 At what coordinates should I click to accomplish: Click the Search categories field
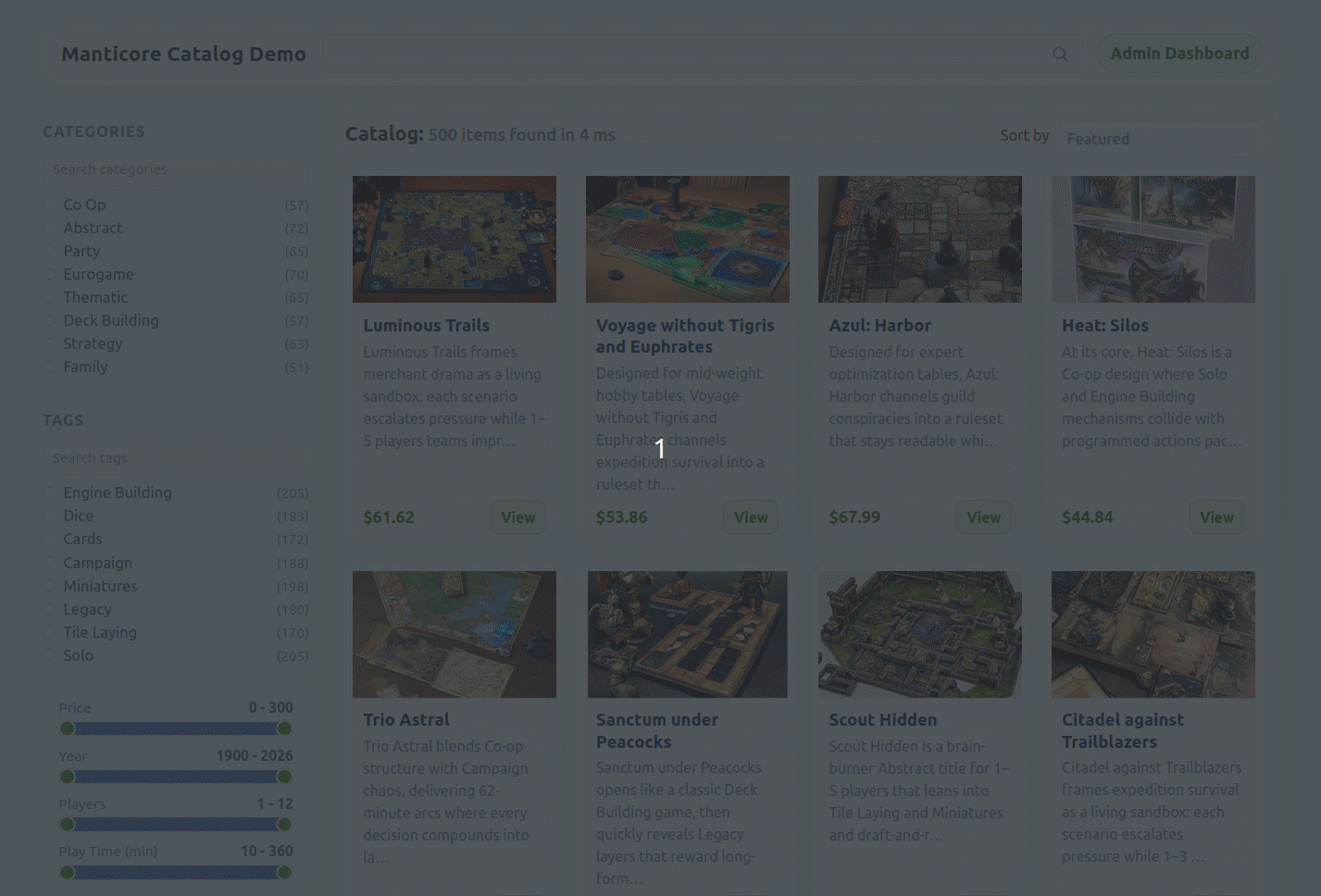click(176, 169)
